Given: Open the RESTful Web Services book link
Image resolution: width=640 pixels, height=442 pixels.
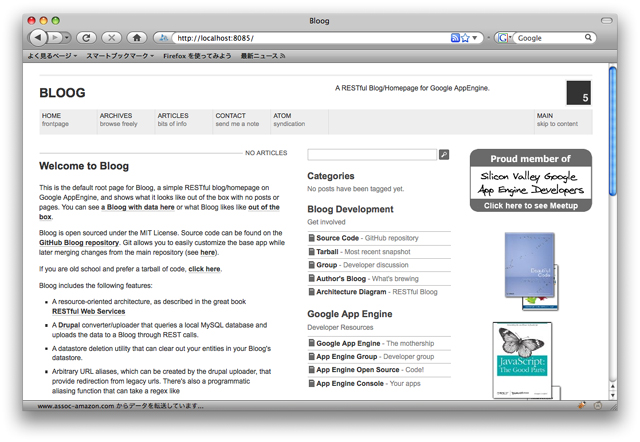Looking at the screenshot, I should (89, 311).
